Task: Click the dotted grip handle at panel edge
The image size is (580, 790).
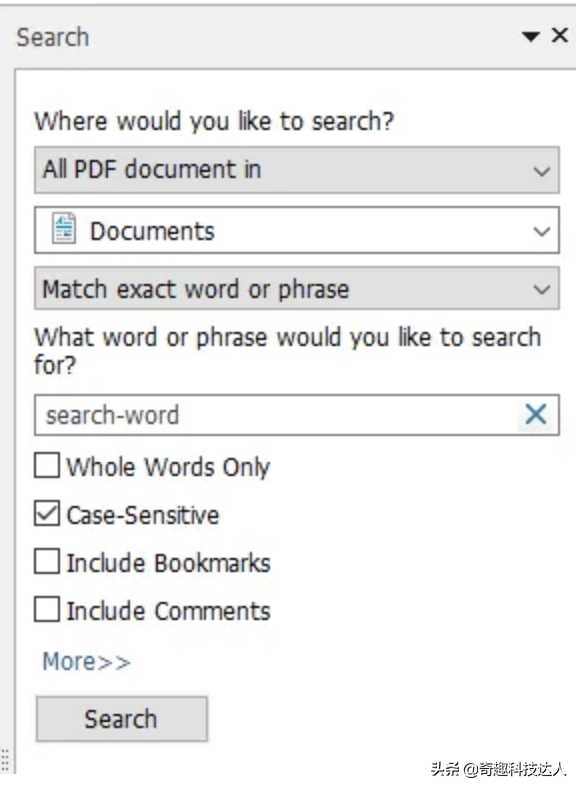Action: (x=5, y=760)
